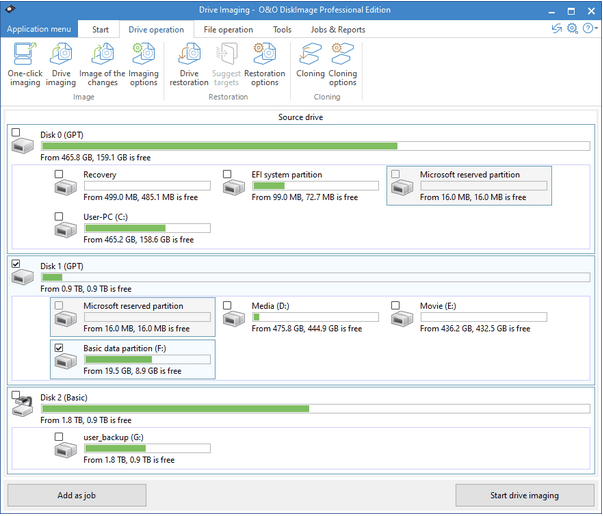
Task: Click the EFI system partition drive icon
Action: 234,188
